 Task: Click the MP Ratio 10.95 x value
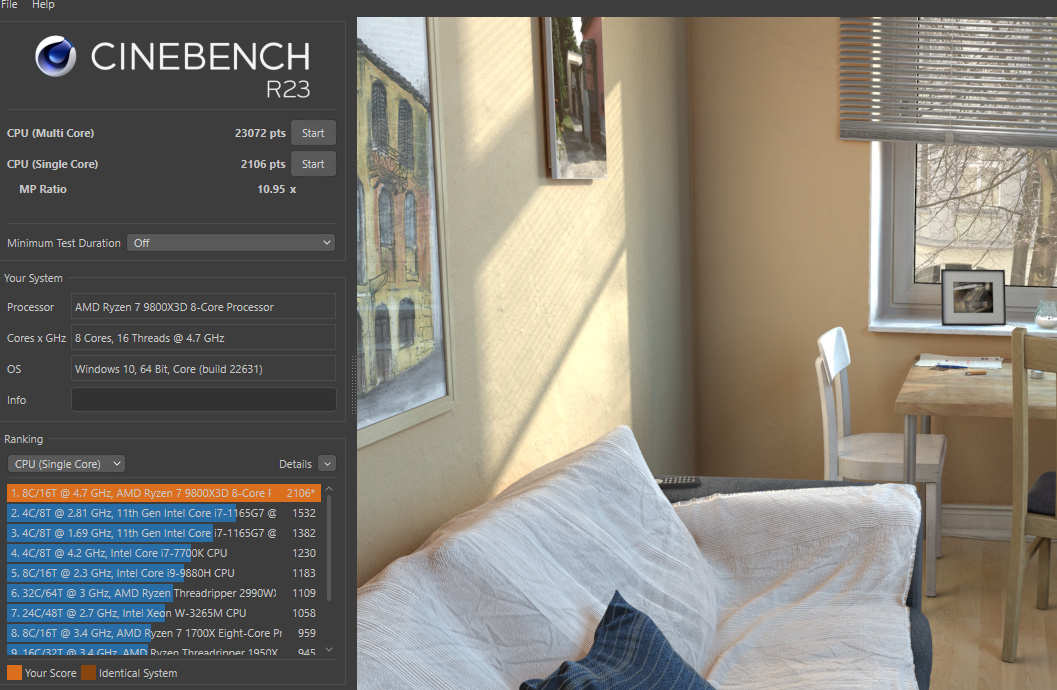pos(276,189)
